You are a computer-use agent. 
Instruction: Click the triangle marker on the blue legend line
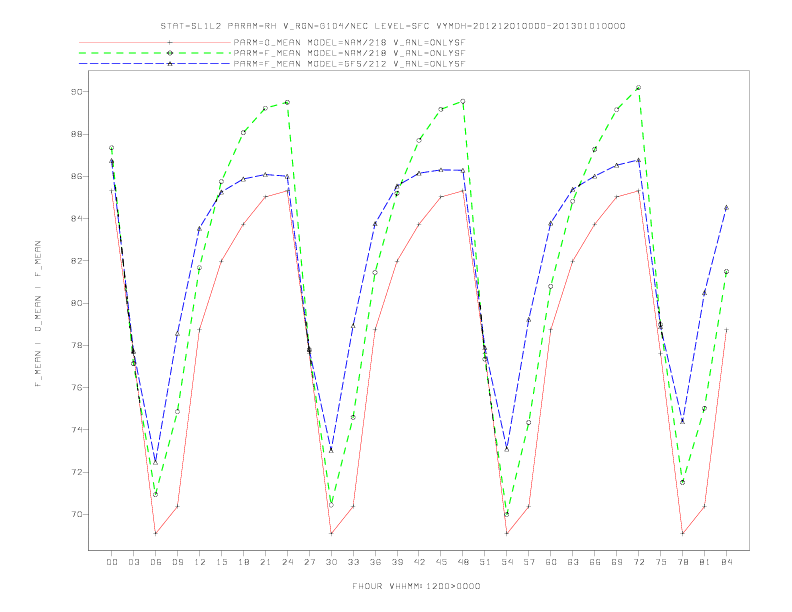[x=170, y=64]
